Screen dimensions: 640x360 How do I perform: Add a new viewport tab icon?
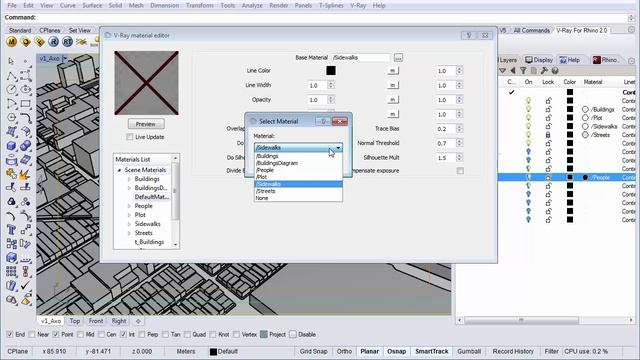[x=138, y=321]
